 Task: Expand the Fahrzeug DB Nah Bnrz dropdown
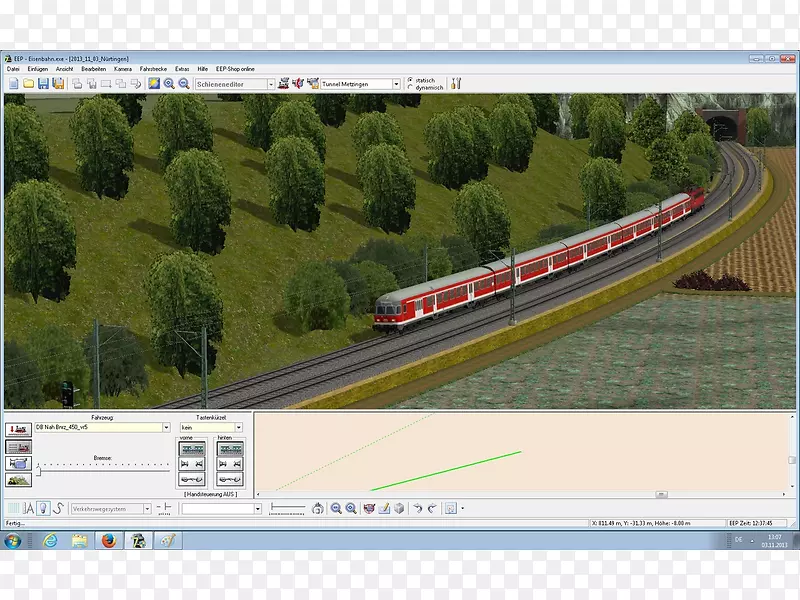[x=166, y=427]
